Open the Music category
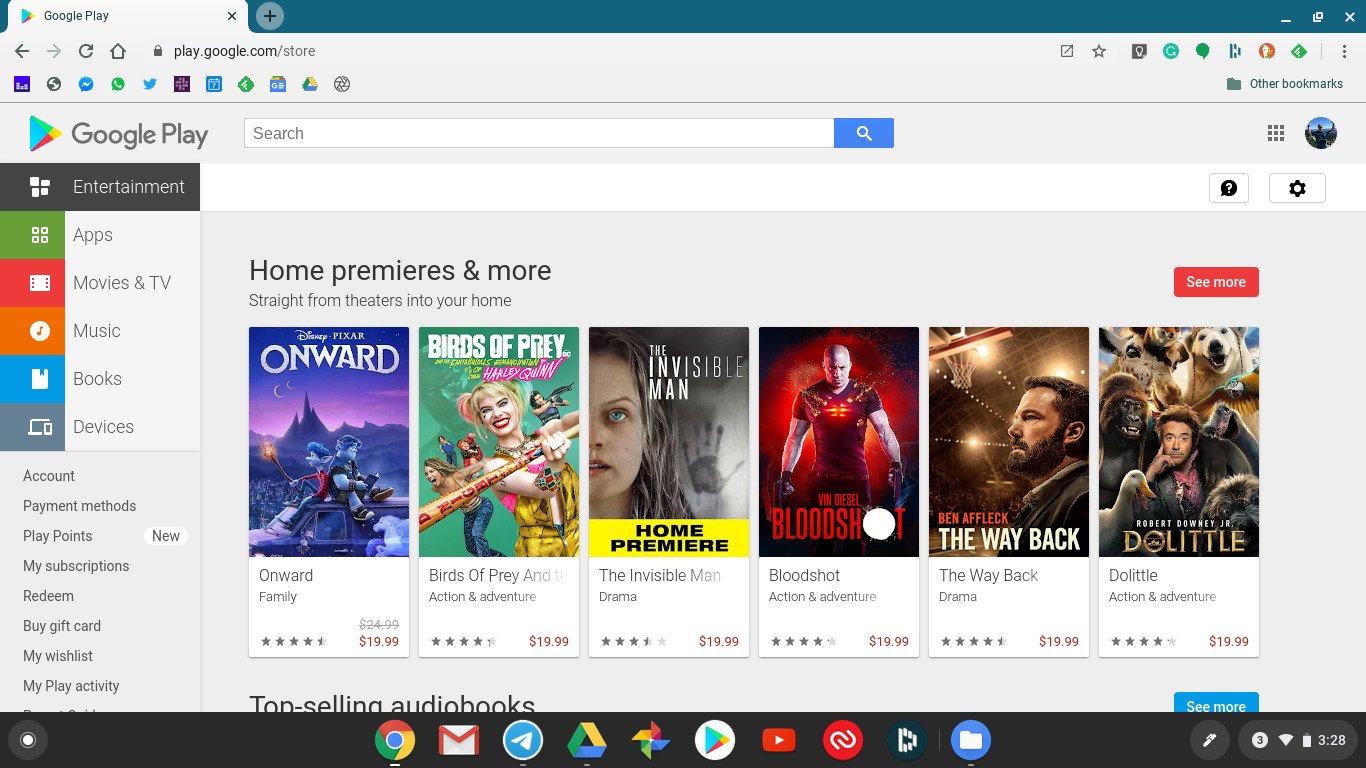This screenshot has height=768, width=1366. [x=100, y=331]
